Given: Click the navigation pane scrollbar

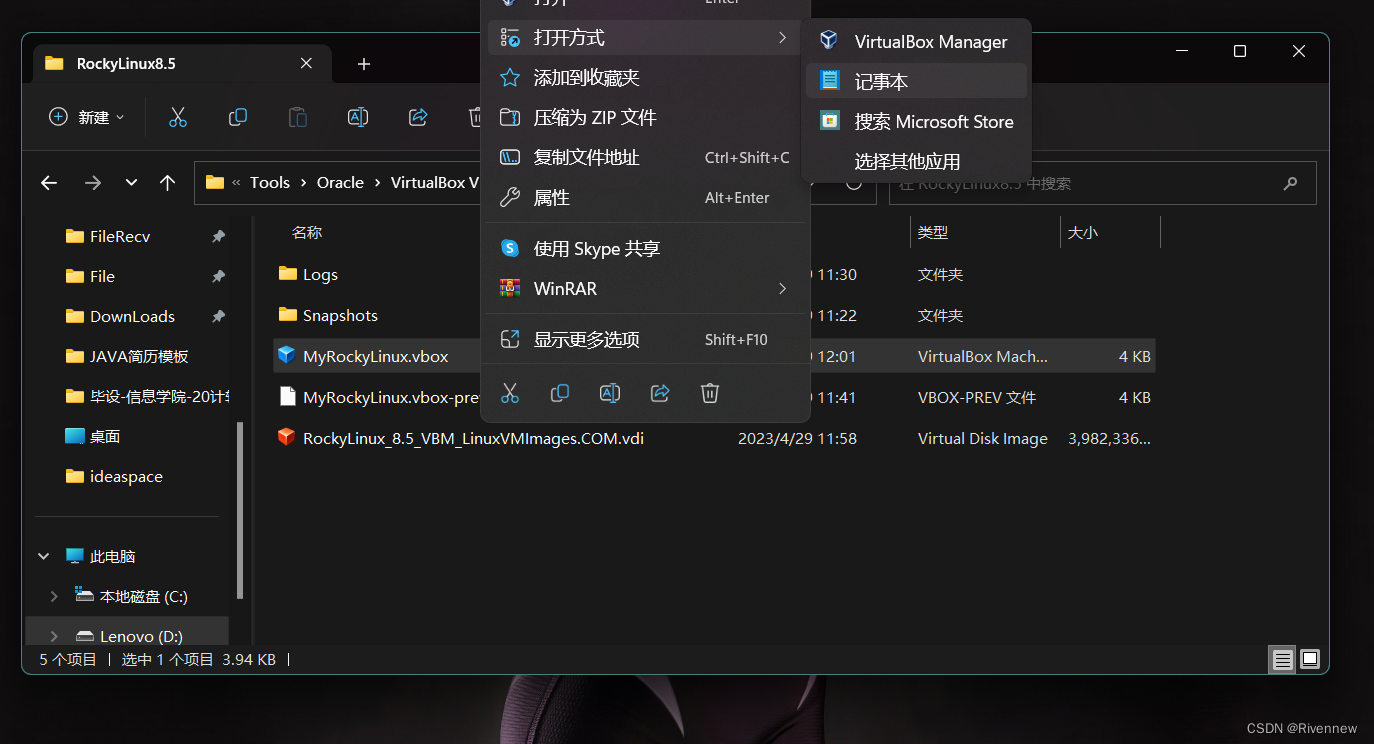Looking at the screenshot, I should 239,510.
